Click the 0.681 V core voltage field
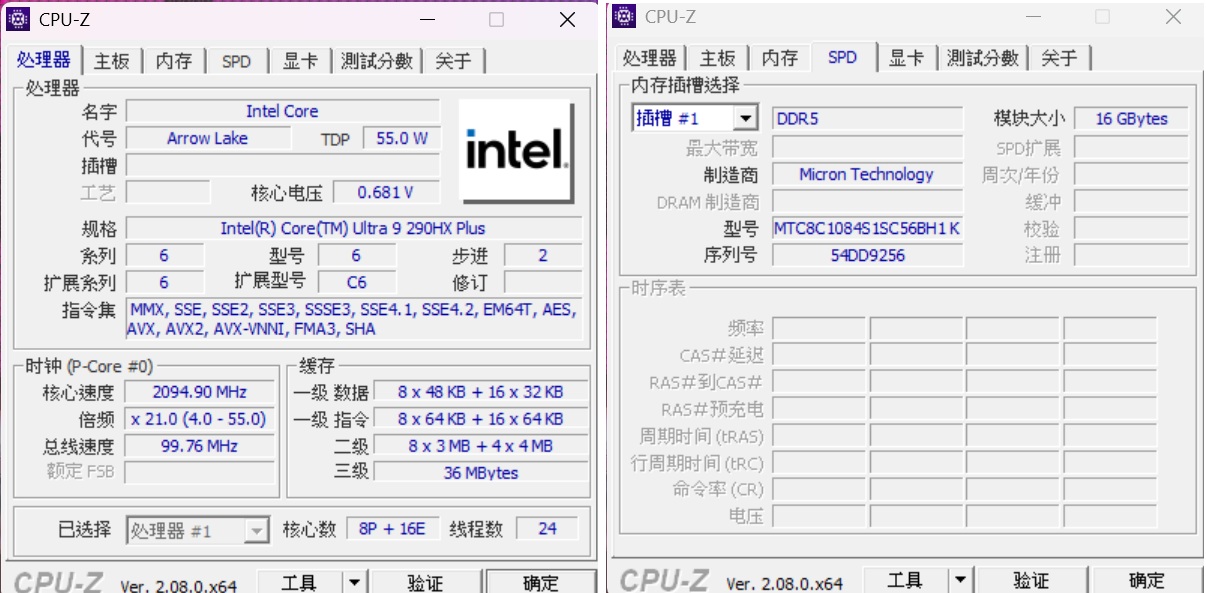 pos(386,192)
